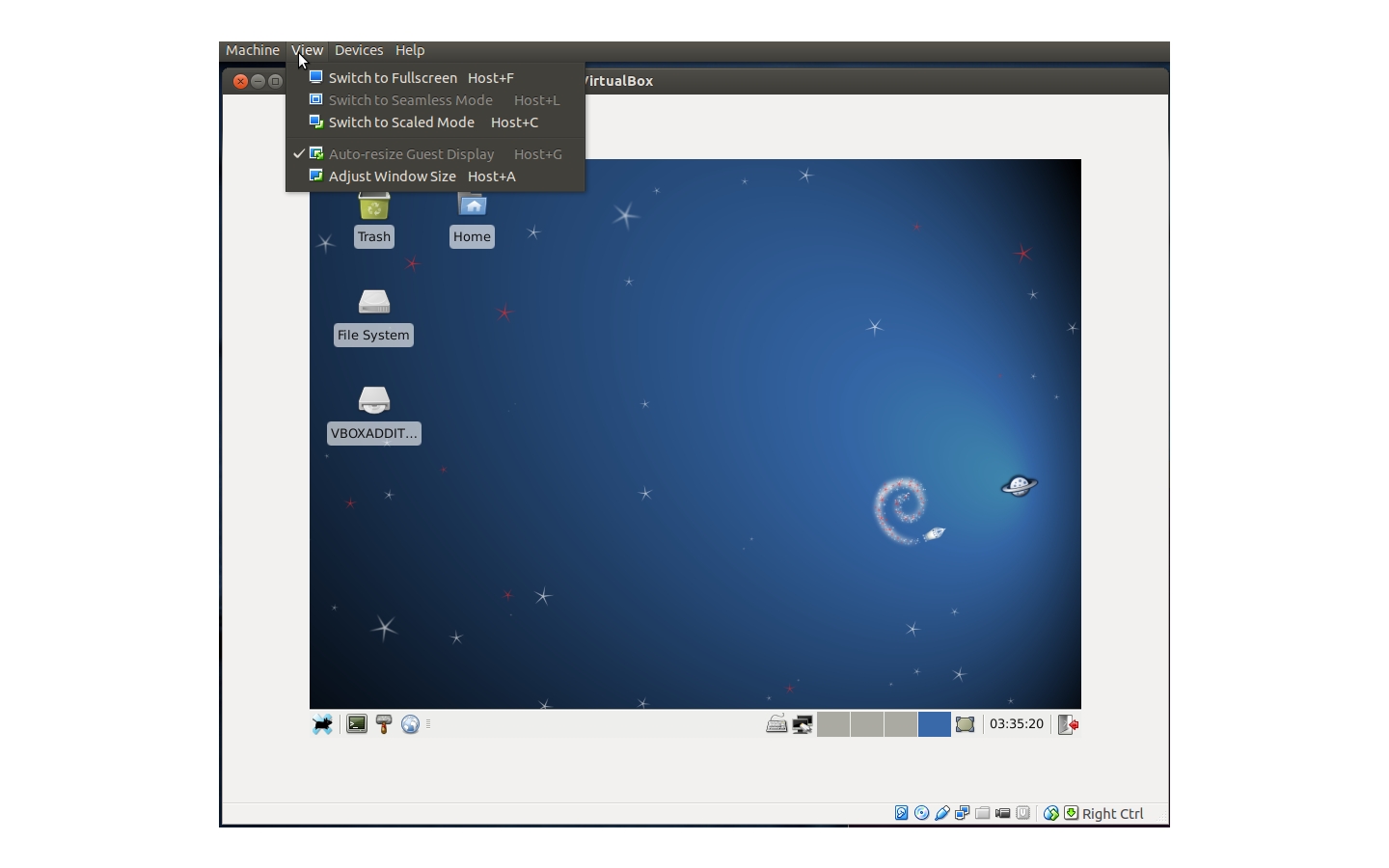Click the network adapters status icon
This screenshot has width=1389, height=868.
click(962, 813)
